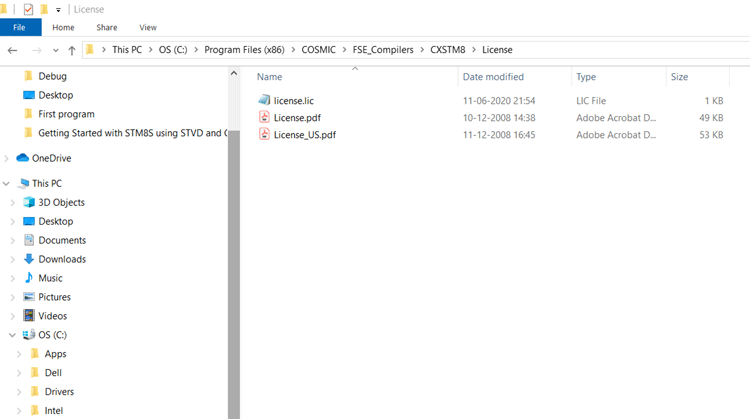The width and height of the screenshot is (750, 419).
Task: Expand the OneDrive tree node
Action: tap(7, 158)
